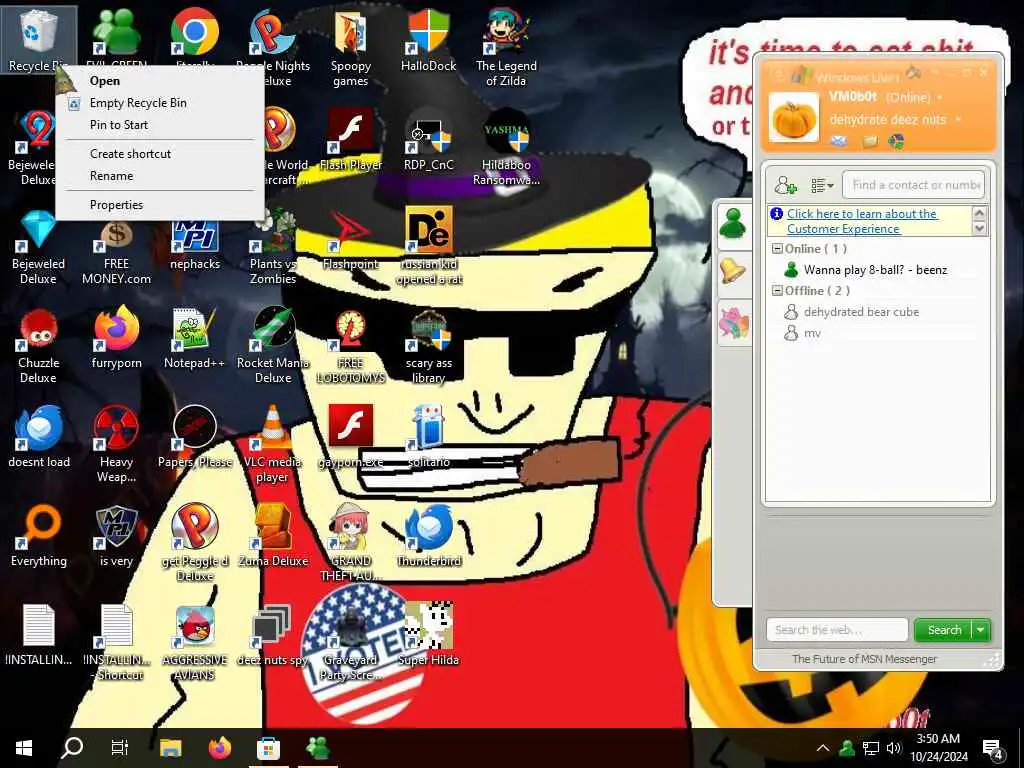Image resolution: width=1024 pixels, height=768 pixels.
Task: Open the Windows Start menu
Action: pyautogui.click(x=24, y=748)
